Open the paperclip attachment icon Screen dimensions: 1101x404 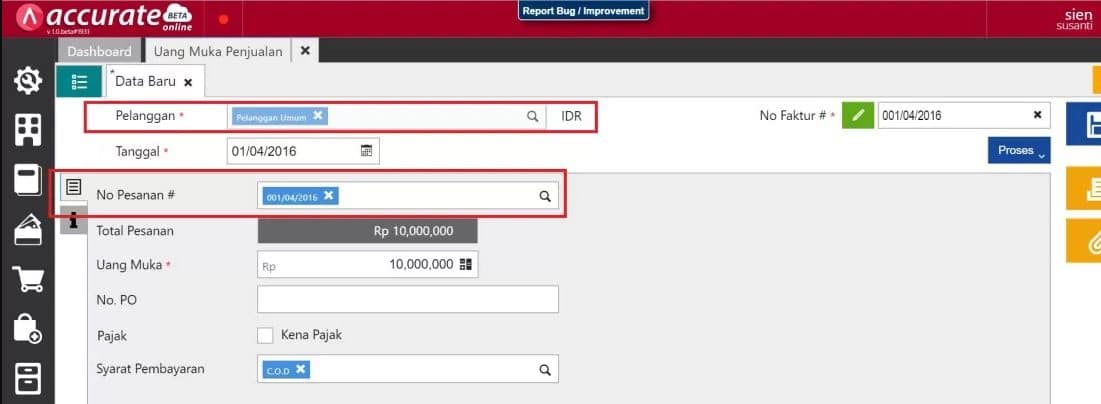tap(1086, 241)
